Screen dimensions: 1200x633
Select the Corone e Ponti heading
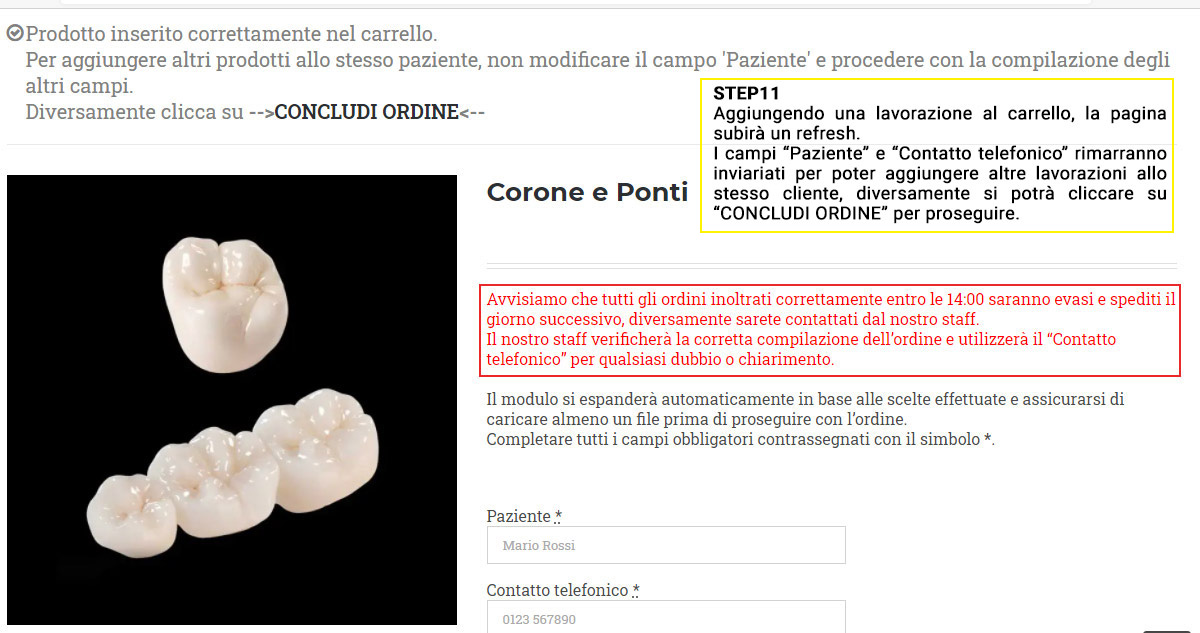tap(587, 192)
